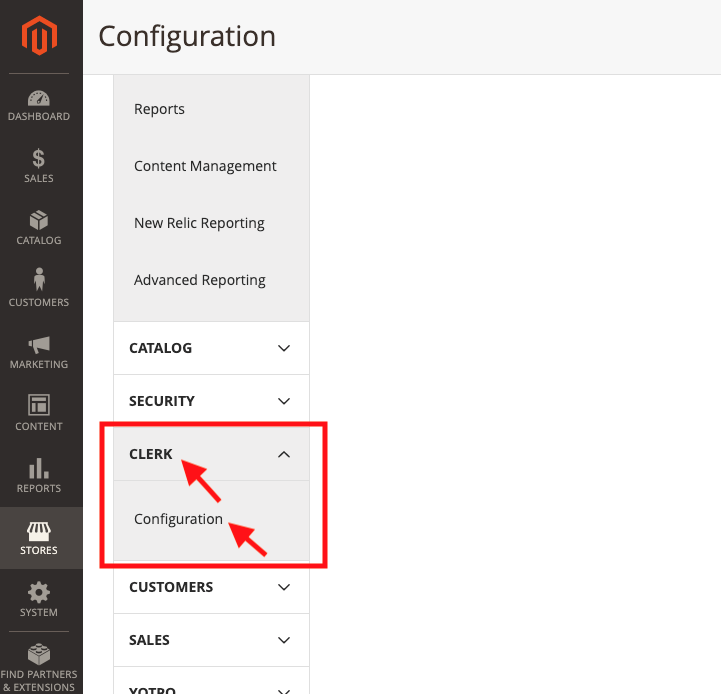Open Find Partners & Extensions icon
Screen dimensions: 721x694
[x=39, y=654]
